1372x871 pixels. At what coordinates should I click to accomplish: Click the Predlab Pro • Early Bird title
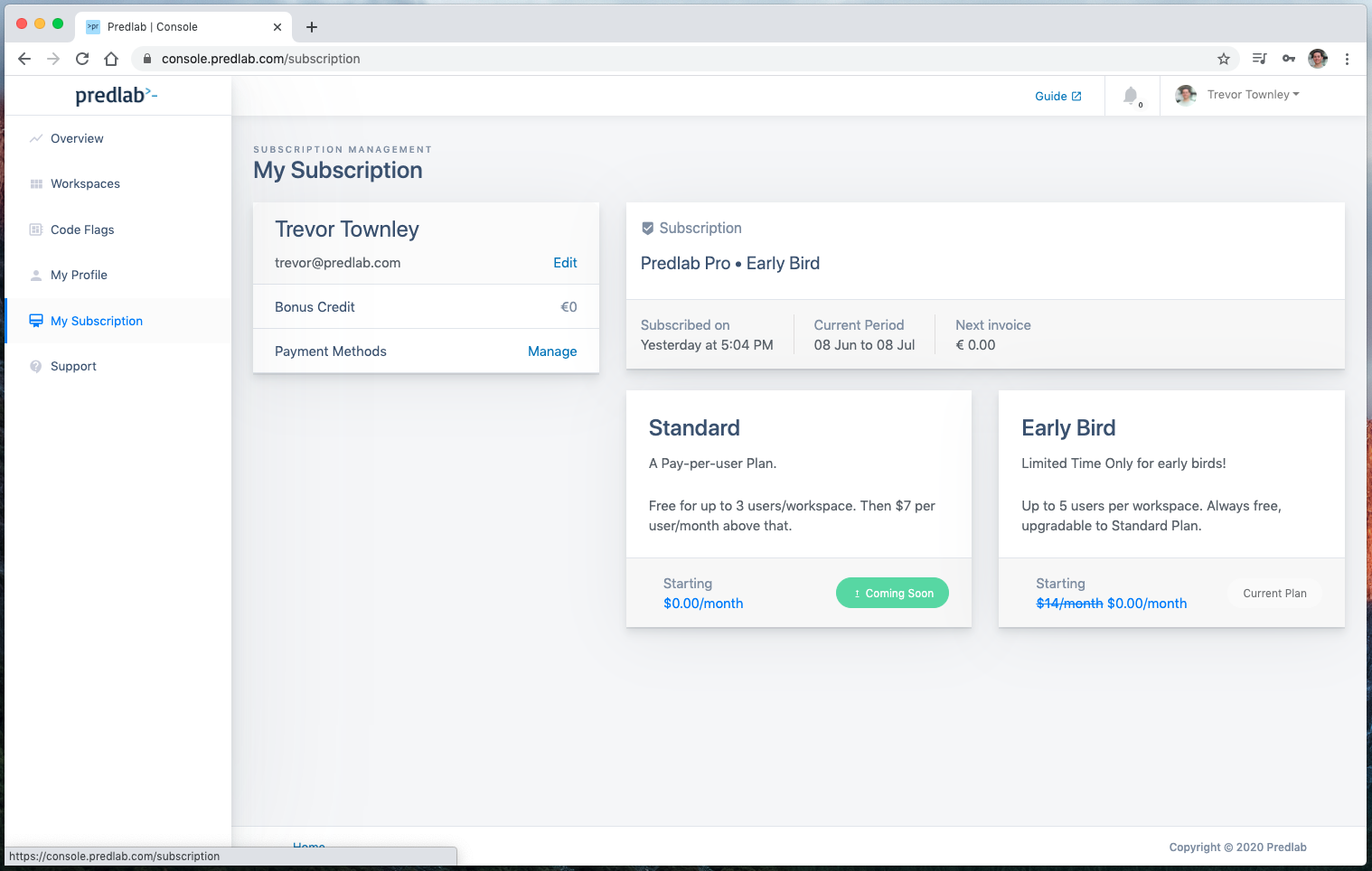pyautogui.click(x=730, y=263)
